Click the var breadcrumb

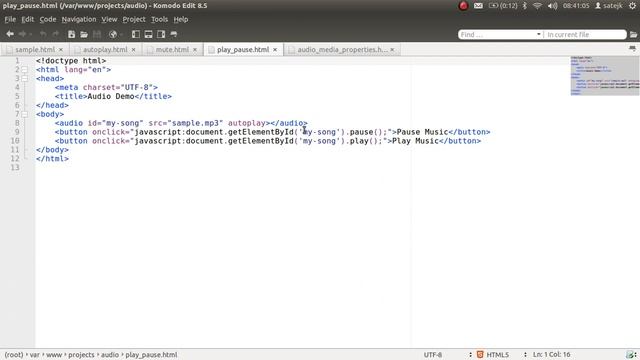[x=35, y=355]
